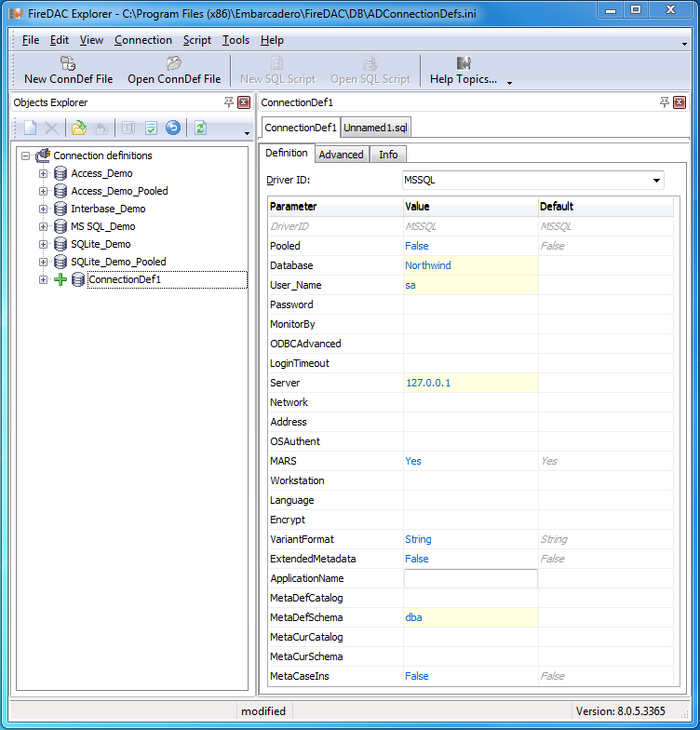Open the Help menu

pyautogui.click(x=272, y=41)
